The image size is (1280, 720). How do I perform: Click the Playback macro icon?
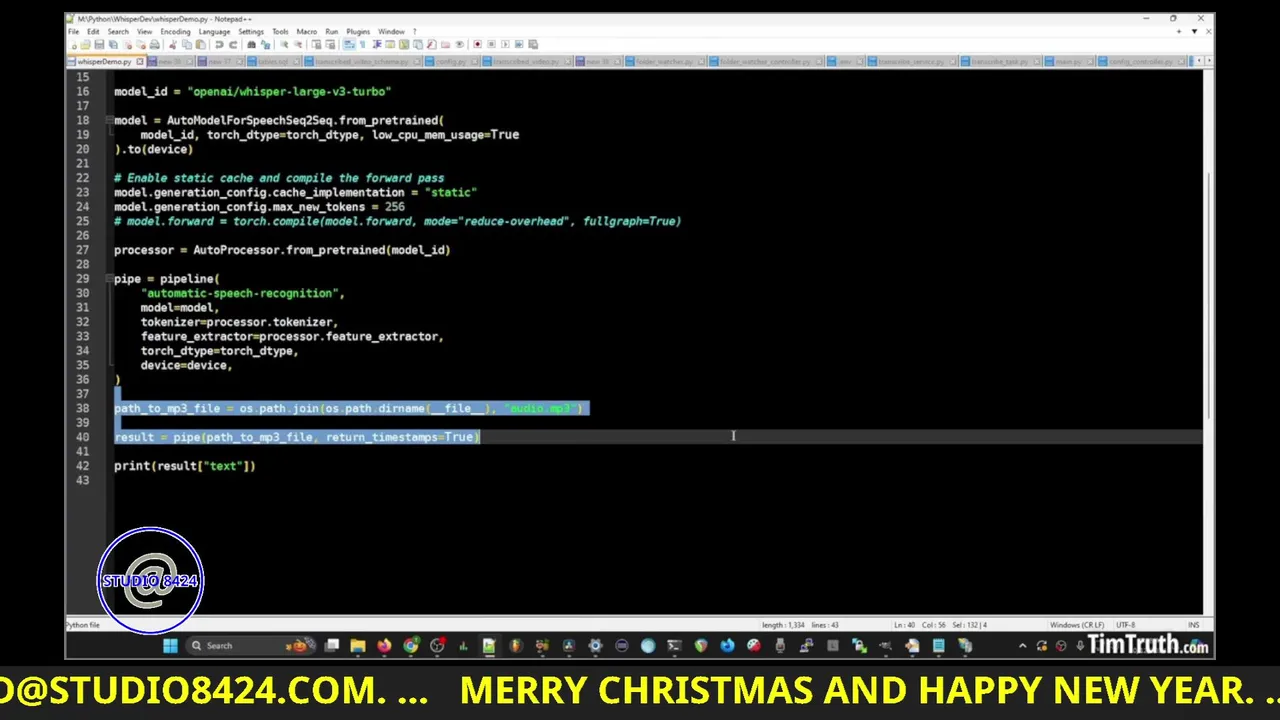point(505,44)
